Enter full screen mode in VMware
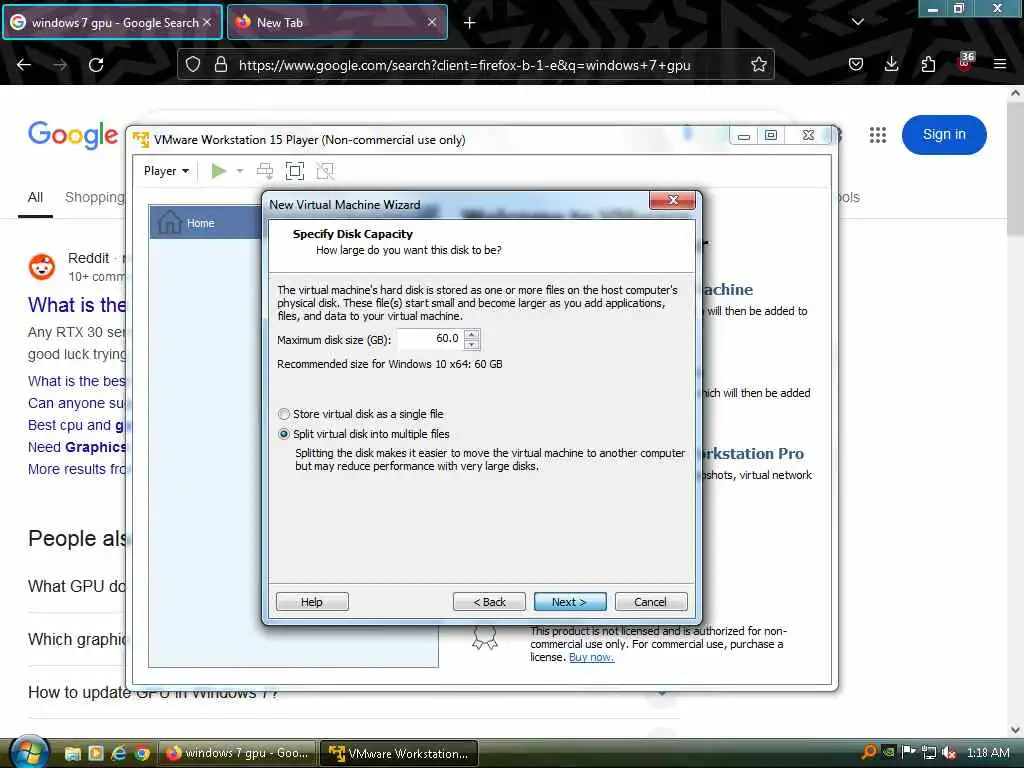The width and height of the screenshot is (1024, 768). coord(295,171)
